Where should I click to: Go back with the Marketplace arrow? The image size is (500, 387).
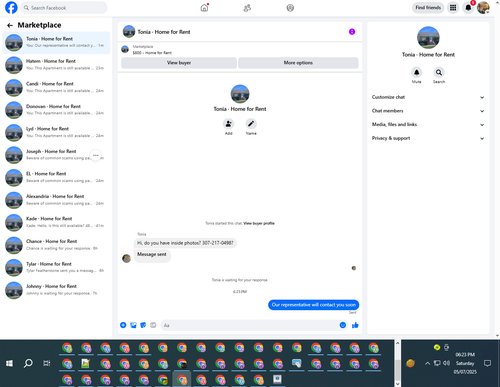(x=10, y=25)
